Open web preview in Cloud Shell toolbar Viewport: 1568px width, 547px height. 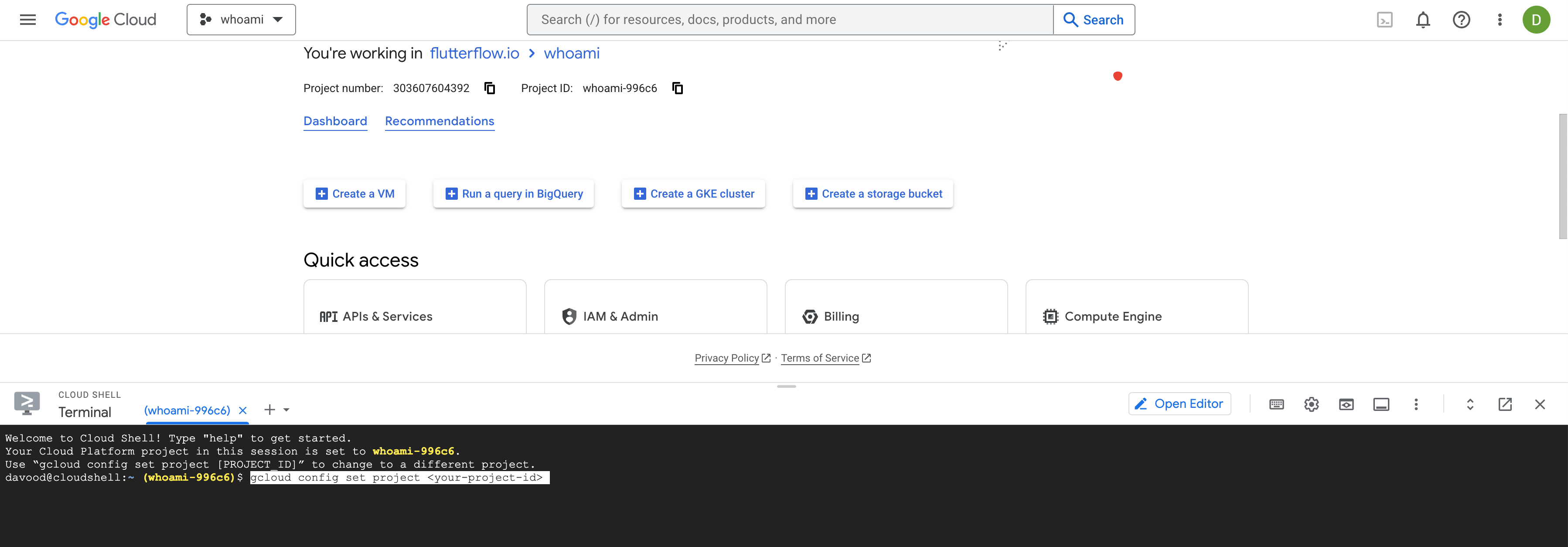(x=1346, y=404)
